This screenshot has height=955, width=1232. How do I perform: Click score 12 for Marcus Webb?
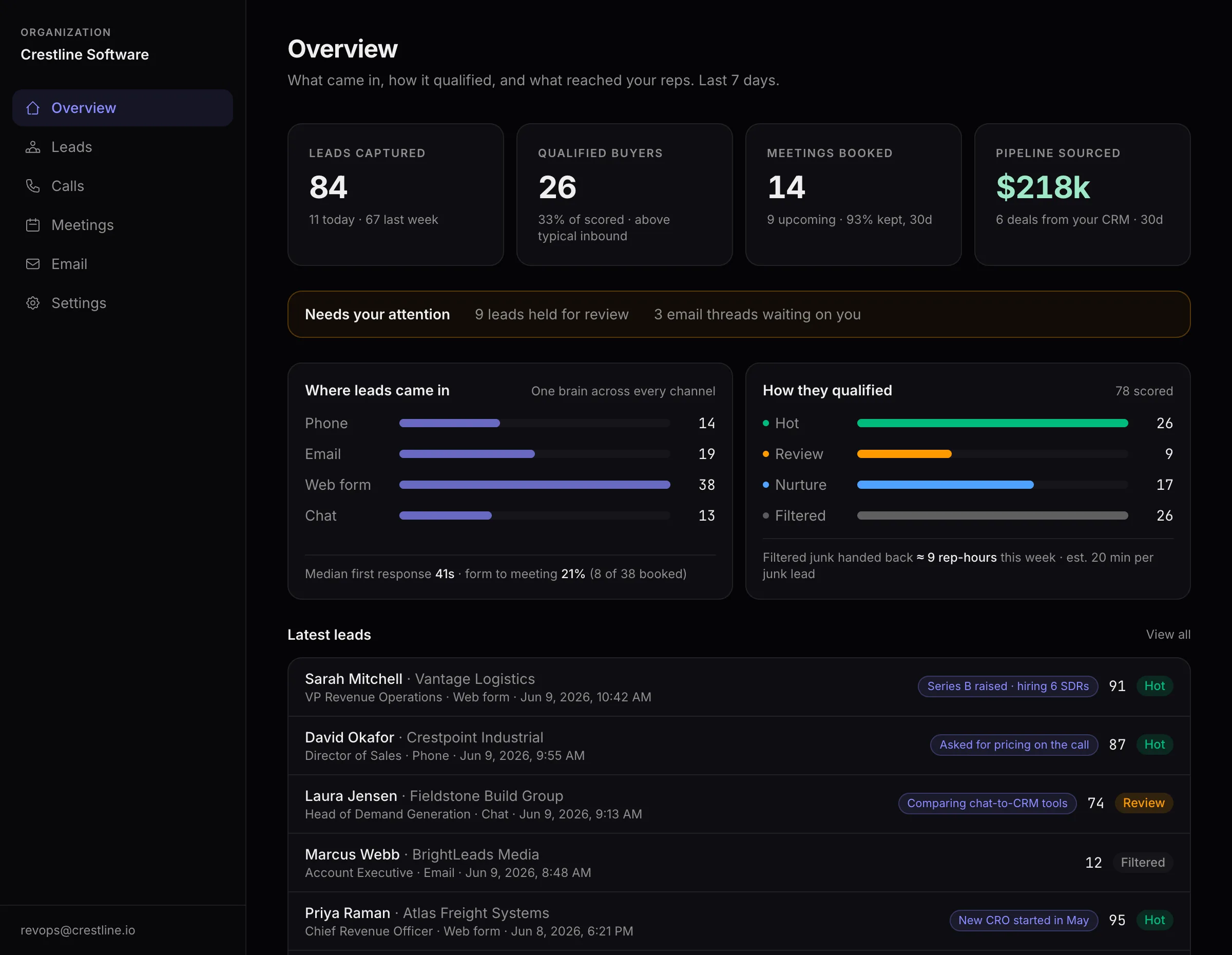[1093, 863]
